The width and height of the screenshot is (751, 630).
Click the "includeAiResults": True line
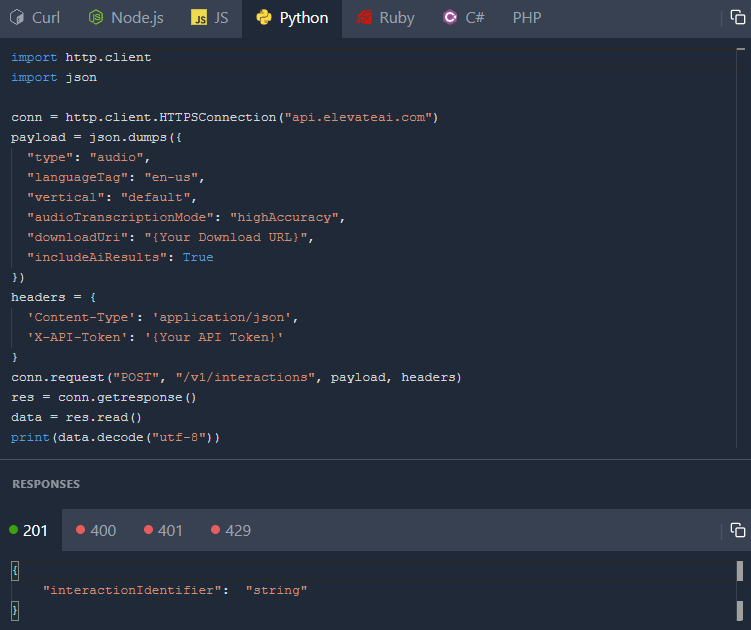pyautogui.click(x=120, y=258)
